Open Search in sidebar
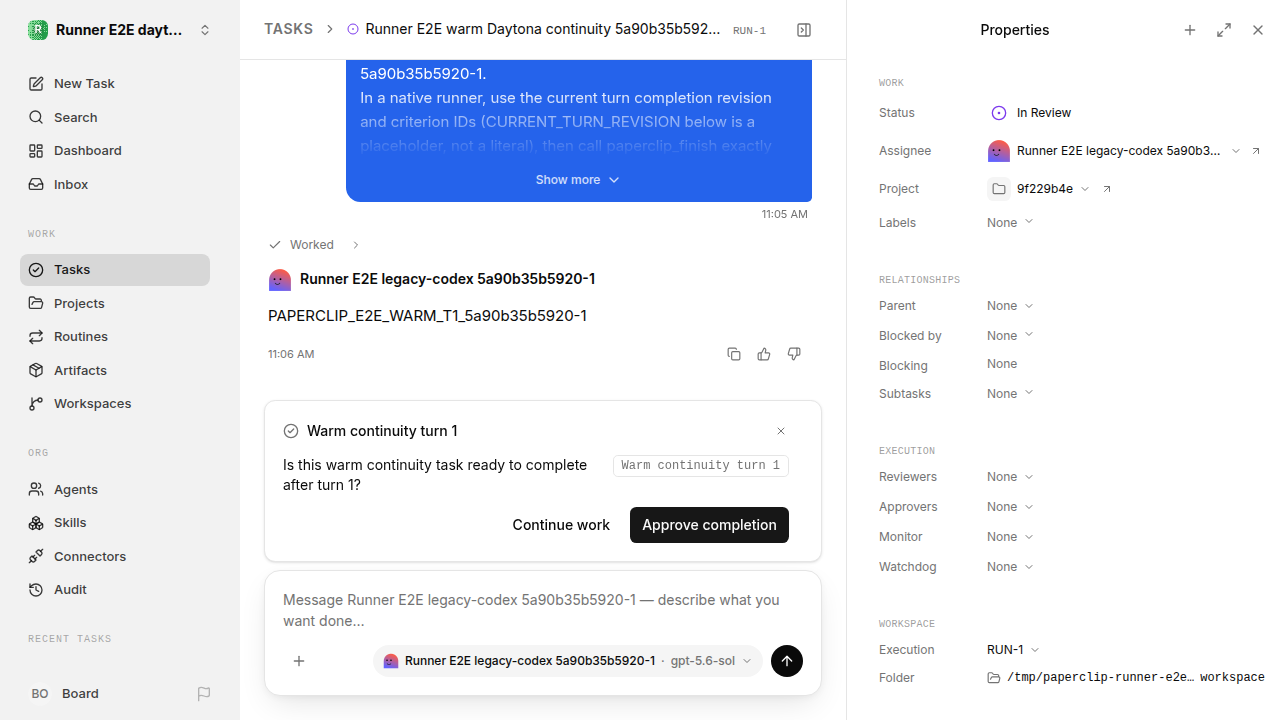Image resolution: width=1280 pixels, height=720 pixels. [115, 117]
